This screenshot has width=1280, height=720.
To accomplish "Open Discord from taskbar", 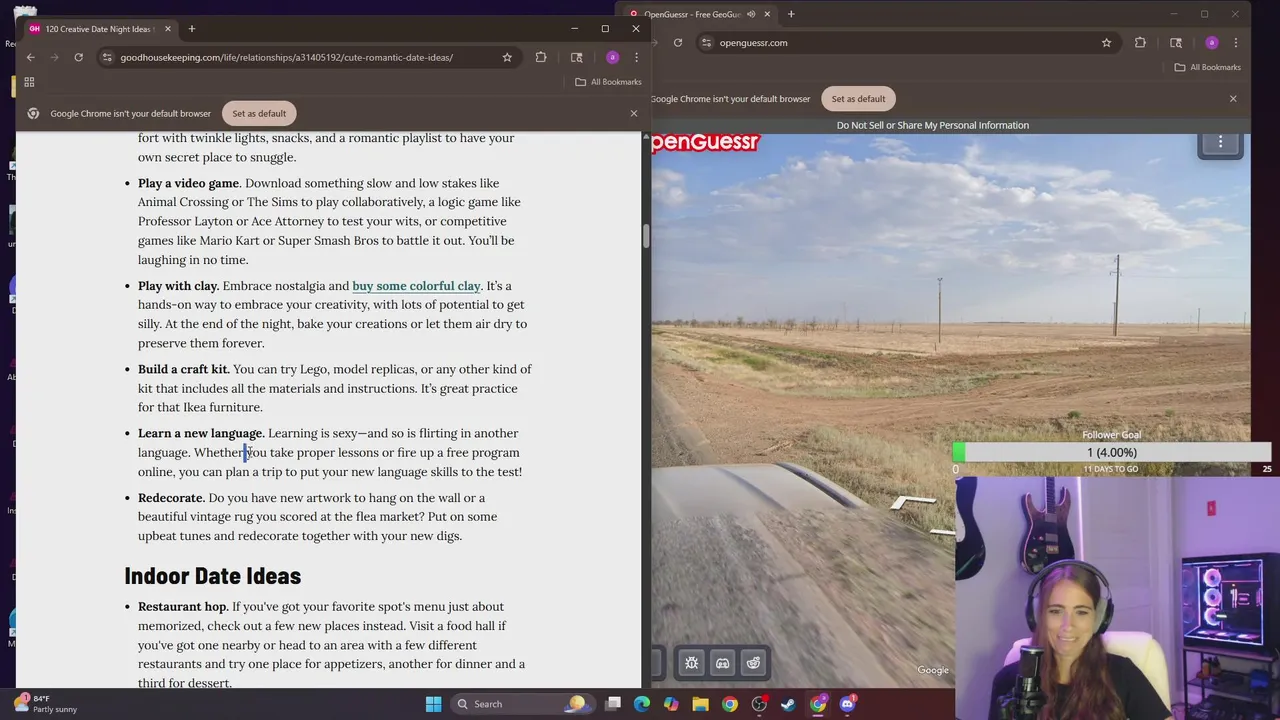I will pyautogui.click(x=847, y=704).
